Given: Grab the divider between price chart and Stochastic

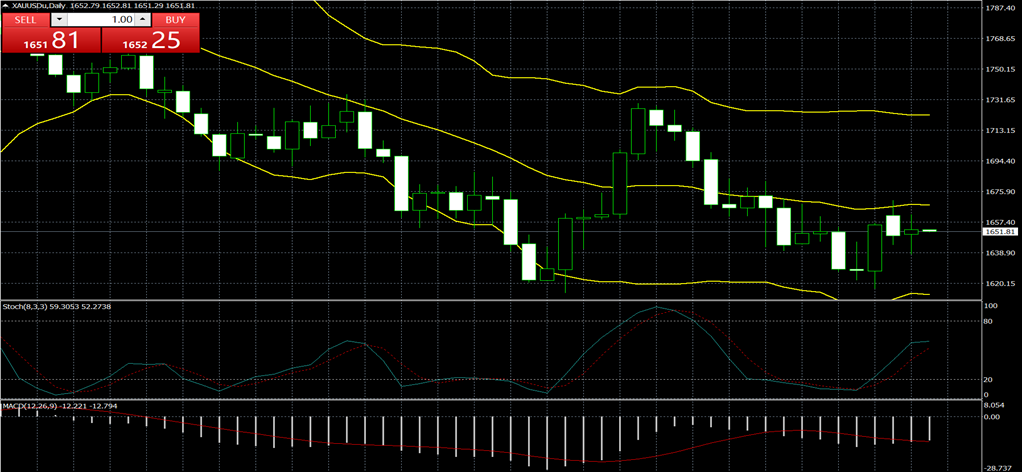Looking at the screenshot, I should click(x=500, y=299).
